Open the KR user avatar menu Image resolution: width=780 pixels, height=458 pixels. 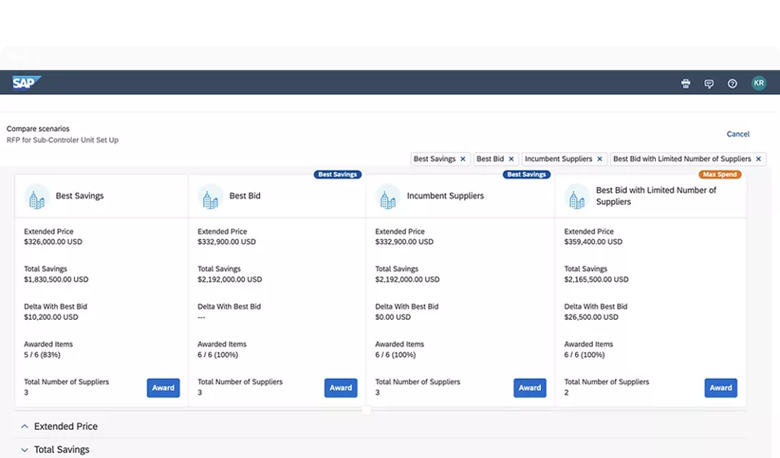(759, 84)
